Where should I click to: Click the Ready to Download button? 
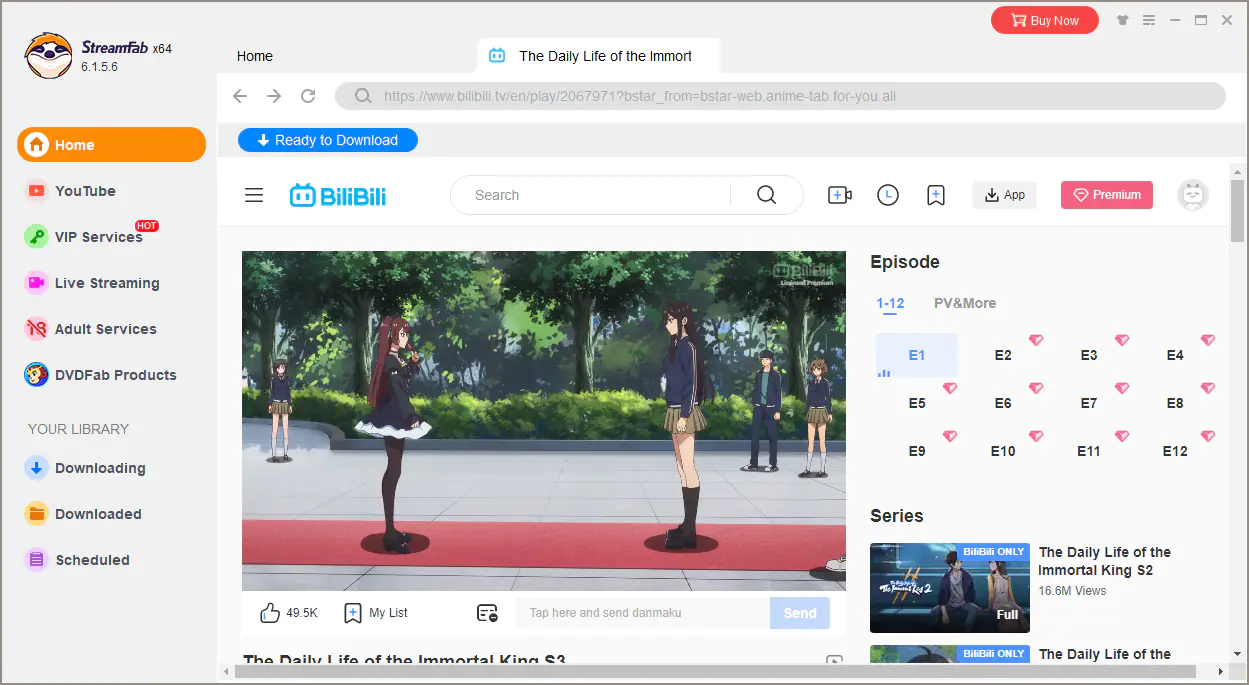click(327, 140)
